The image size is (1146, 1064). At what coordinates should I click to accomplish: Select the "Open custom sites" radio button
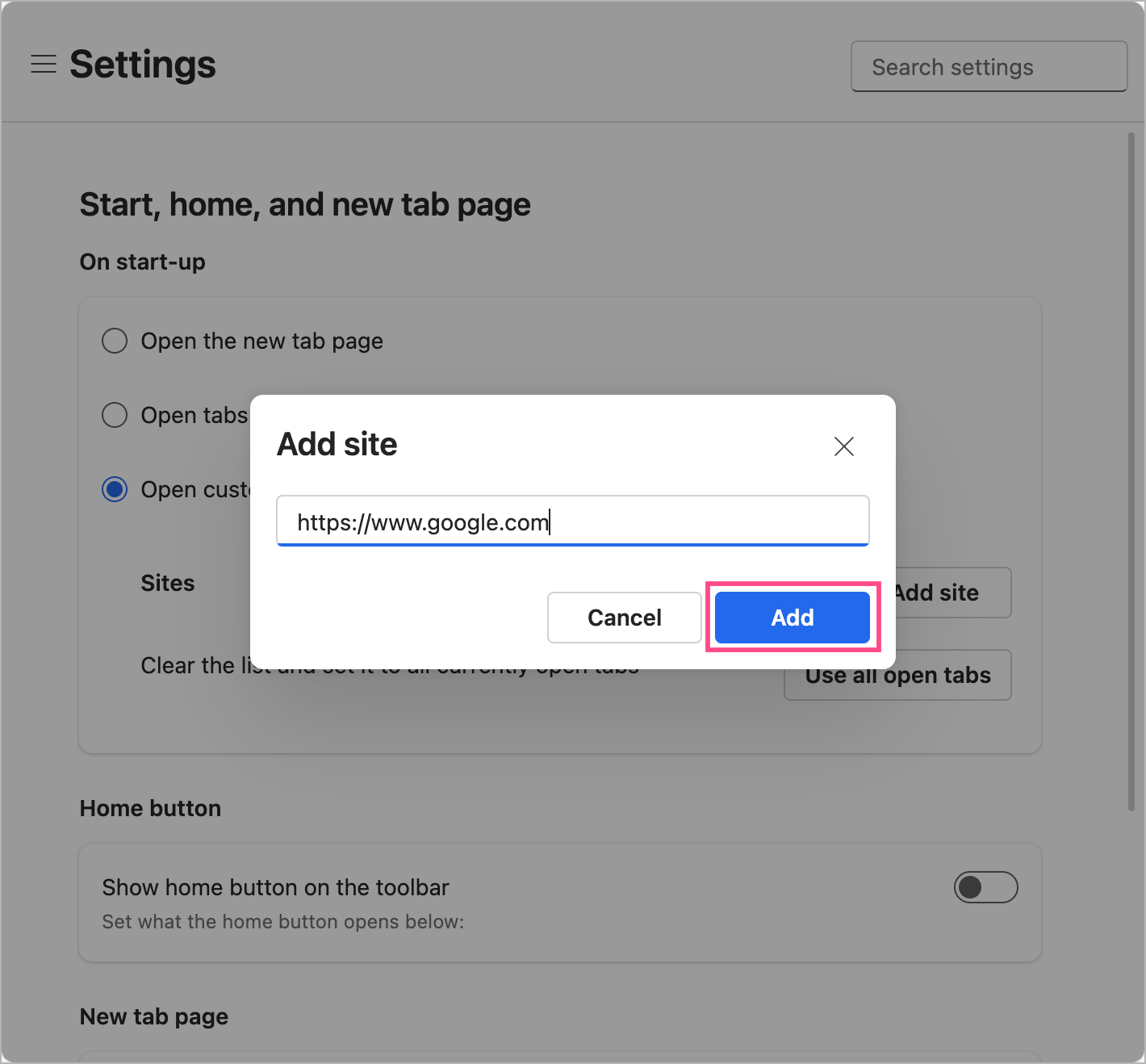pos(115,489)
